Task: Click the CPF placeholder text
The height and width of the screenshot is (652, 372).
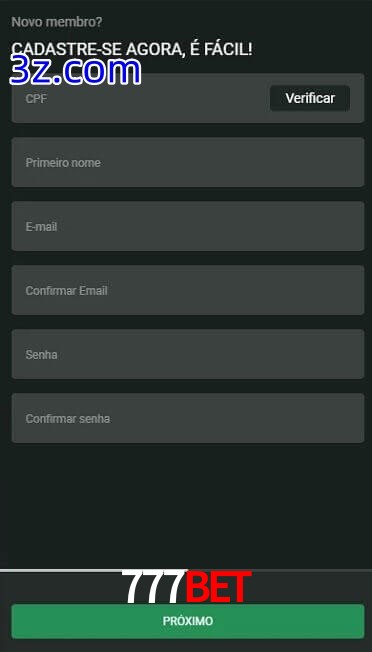Action: 36,99
